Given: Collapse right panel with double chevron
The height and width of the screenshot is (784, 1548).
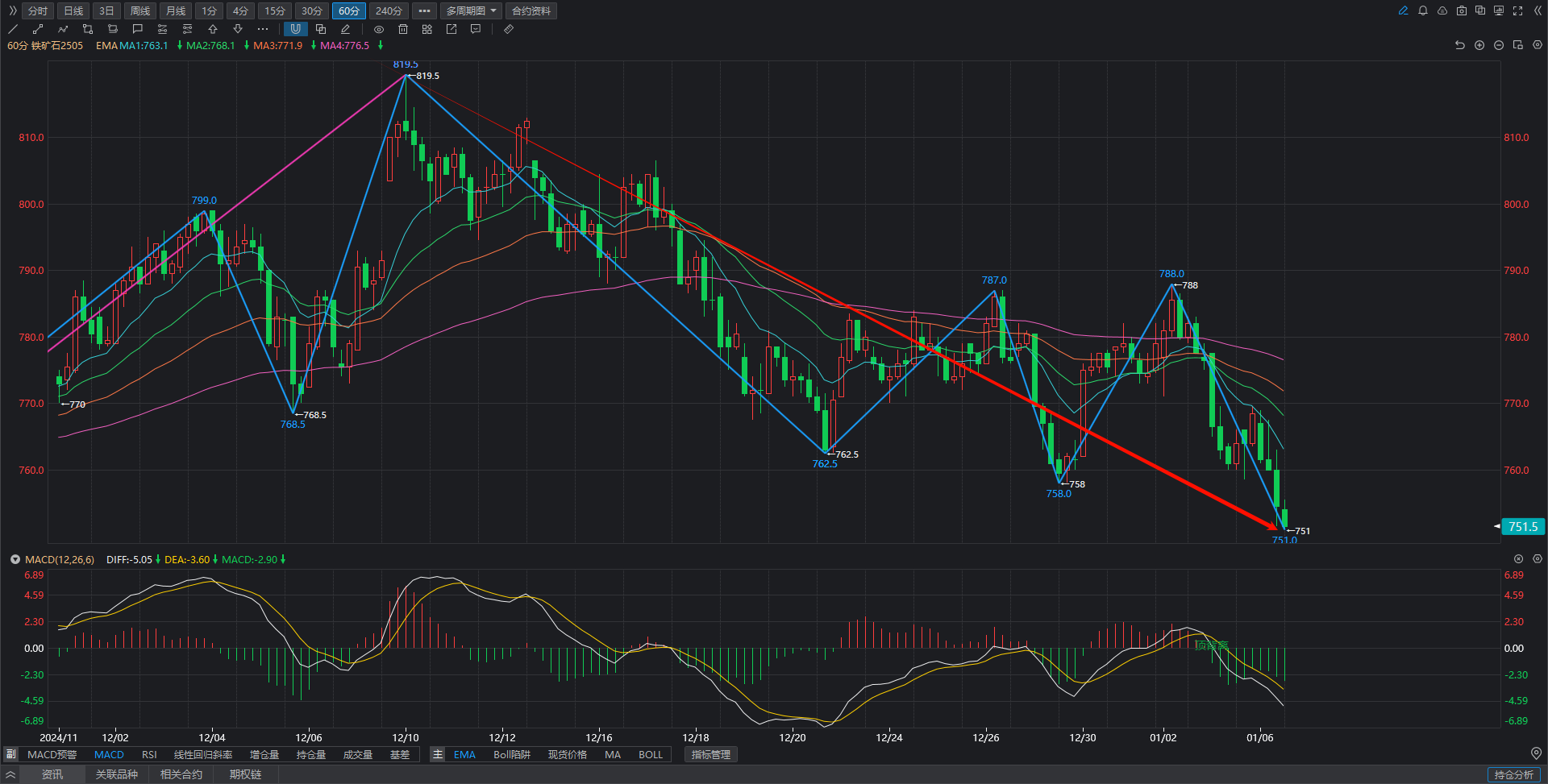Looking at the screenshot, I should (1538, 10).
